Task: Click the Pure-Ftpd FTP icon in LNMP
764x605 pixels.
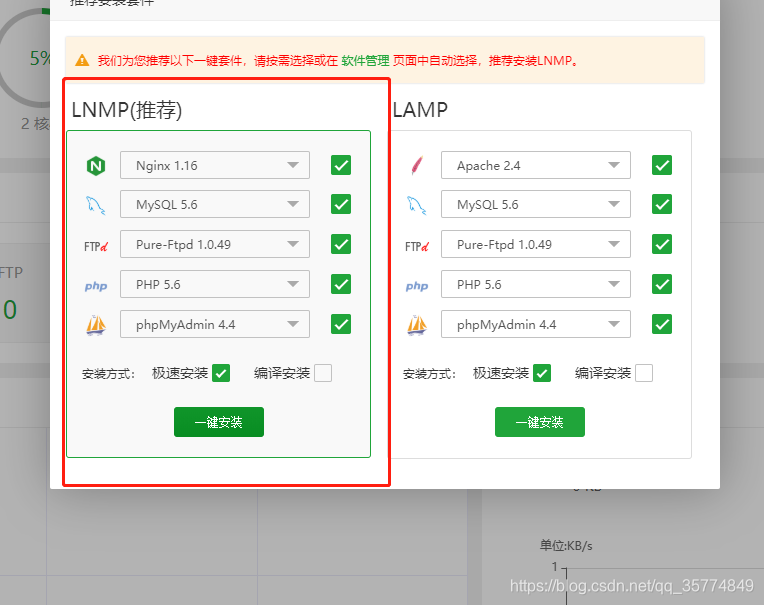Action: (96, 246)
